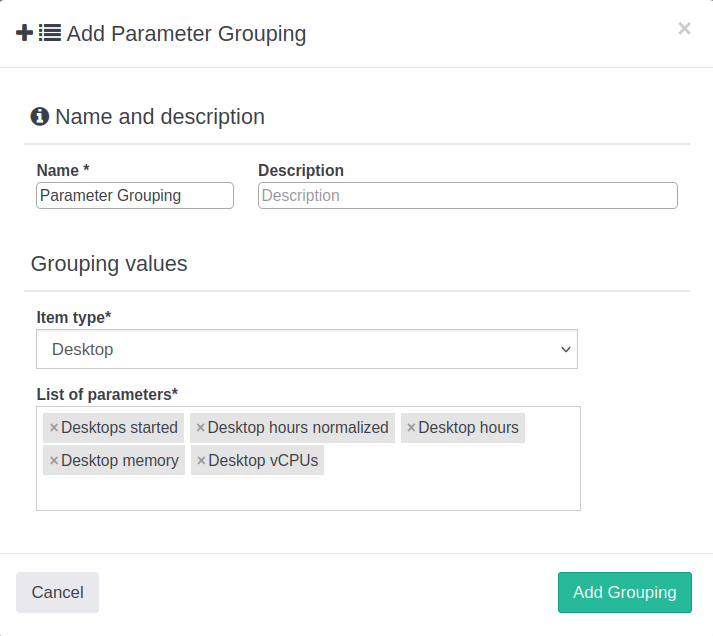Remove the Desktop memory parameter tag

pyautogui.click(x=54, y=461)
